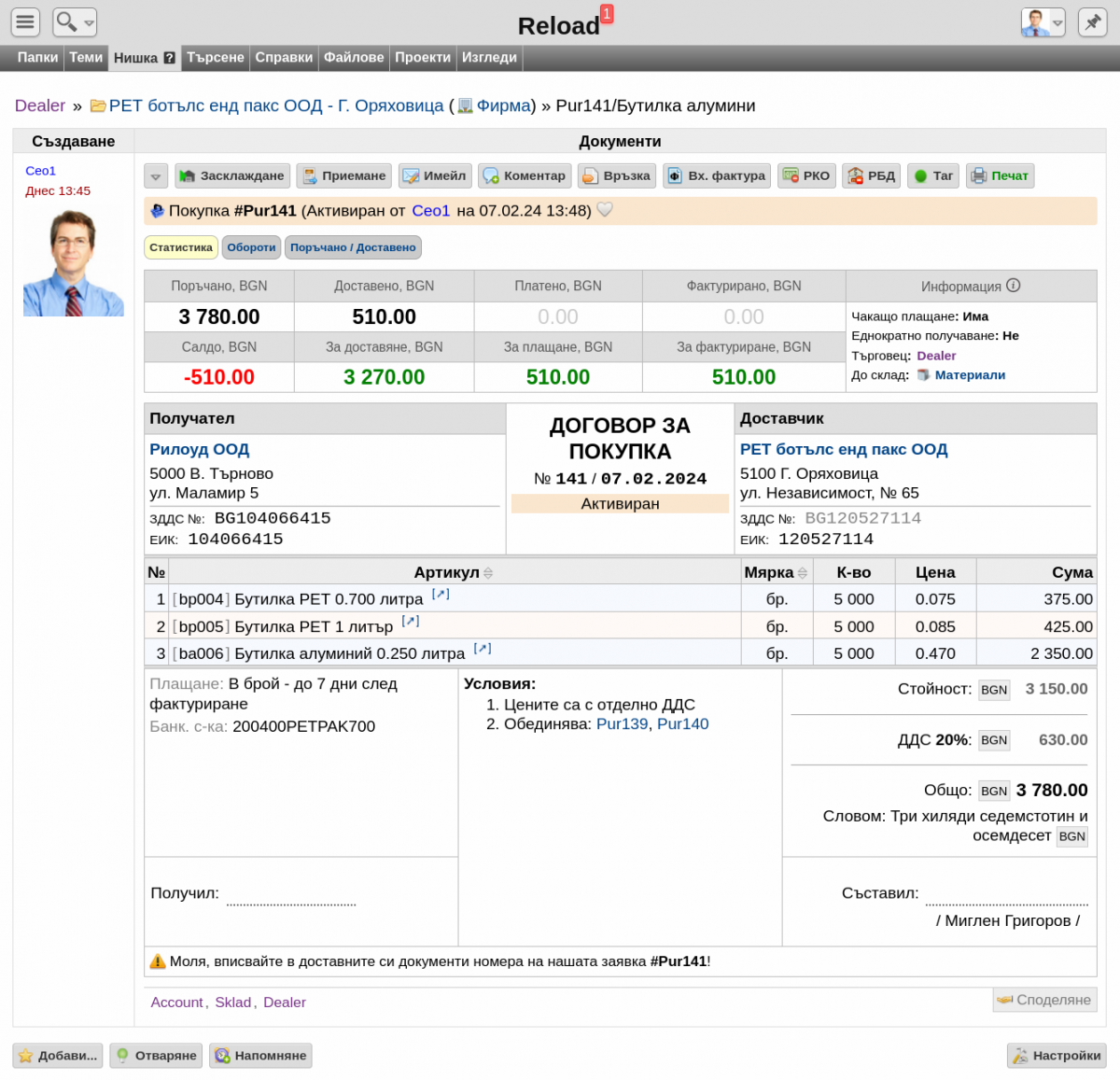Click the Вх. фактура button

[x=717, y=175]
